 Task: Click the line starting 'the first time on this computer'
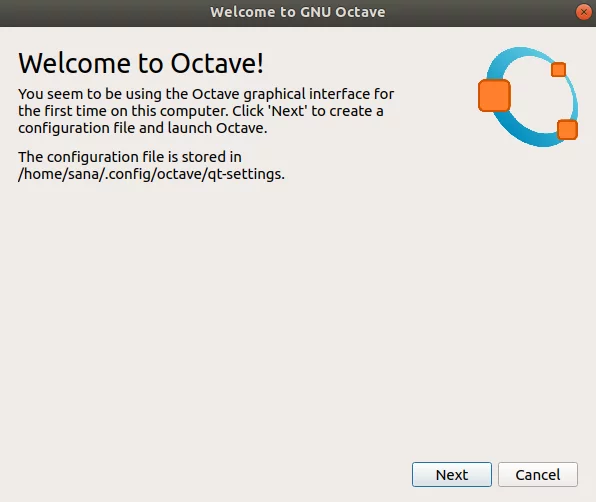pyautogui.click(x=201, y=111)
